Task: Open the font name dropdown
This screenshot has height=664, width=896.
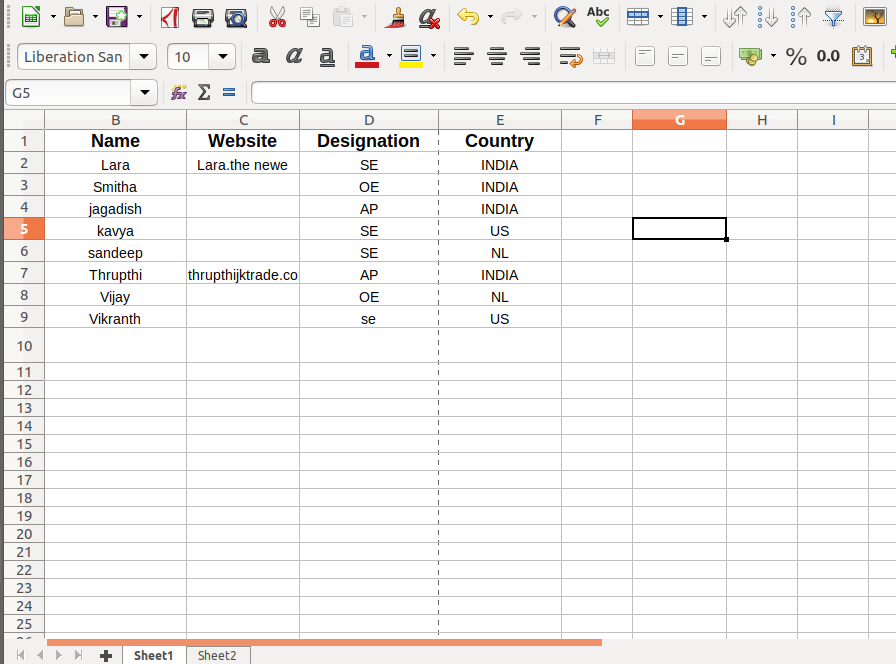Action: (x=143, y=57)
